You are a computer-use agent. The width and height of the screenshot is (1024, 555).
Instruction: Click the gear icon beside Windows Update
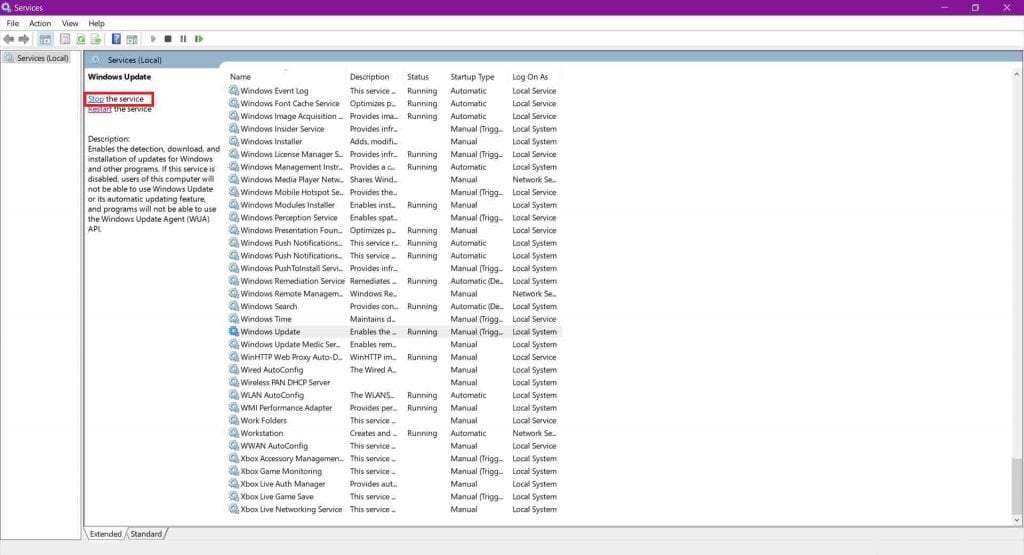click(x=234, y=332)
